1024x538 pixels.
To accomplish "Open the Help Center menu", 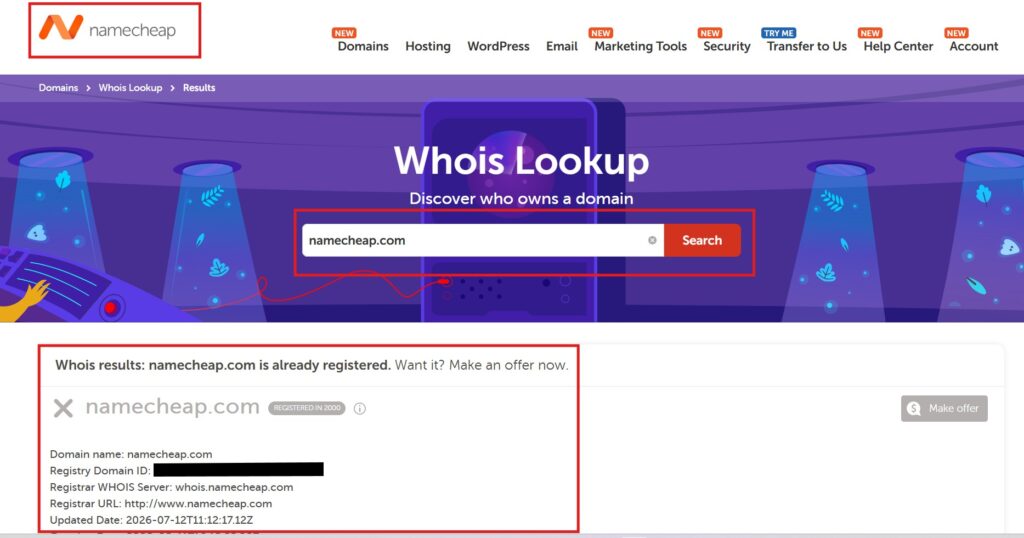I will [x=898, y=46].
